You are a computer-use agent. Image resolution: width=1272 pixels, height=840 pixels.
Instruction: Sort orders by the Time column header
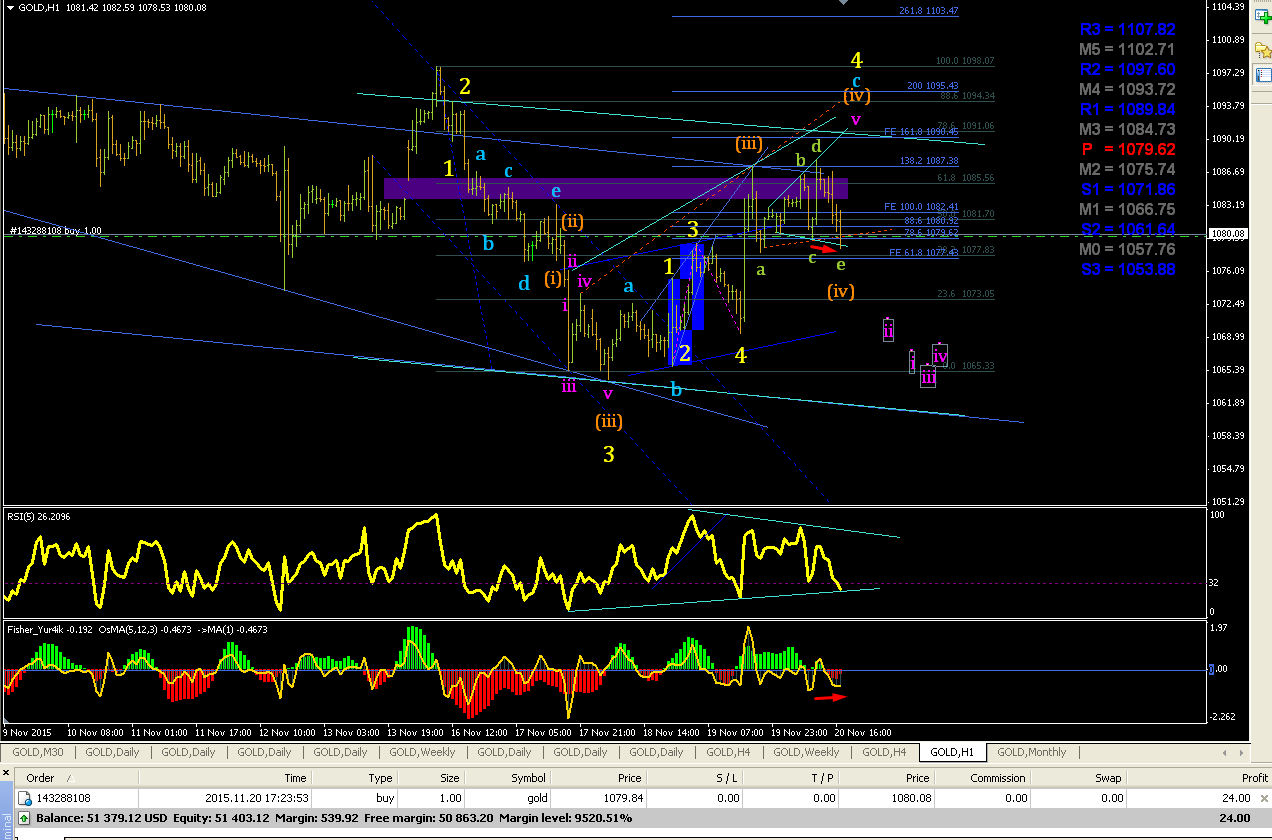tap(224, 777)
